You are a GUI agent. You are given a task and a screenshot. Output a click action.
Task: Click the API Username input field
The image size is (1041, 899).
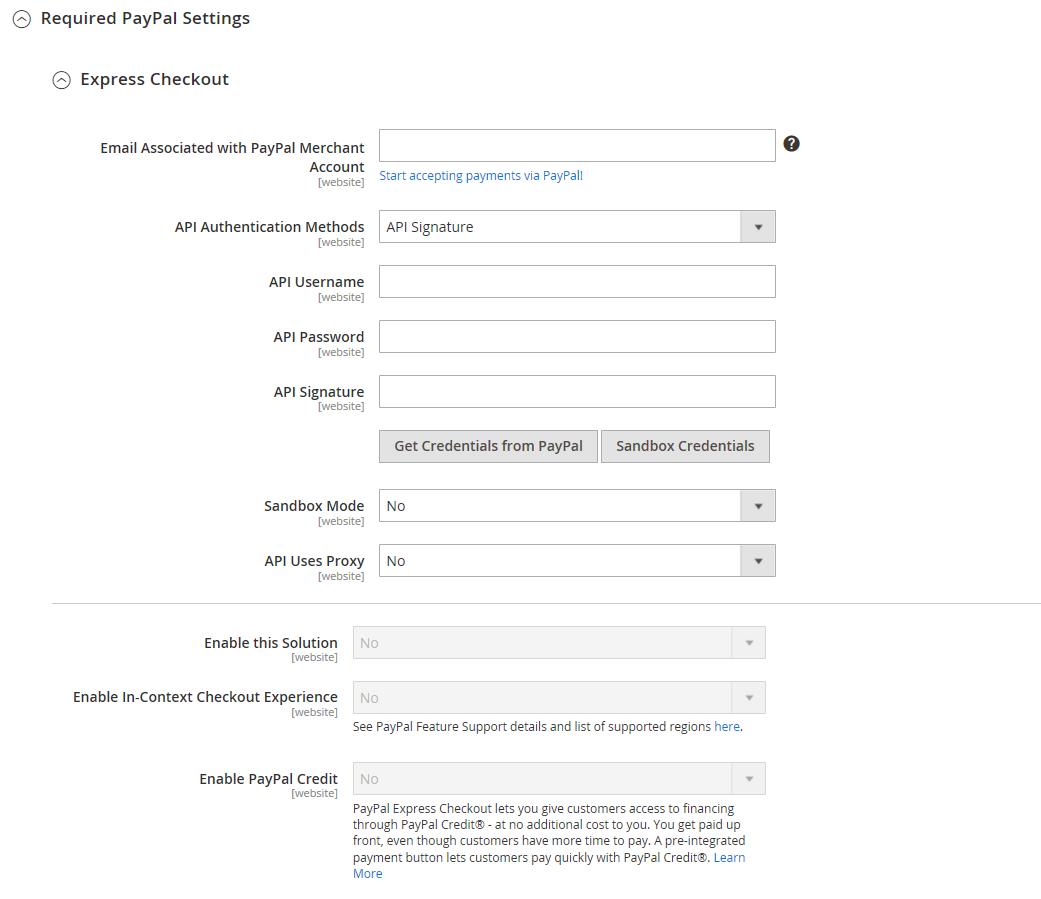point(577,281)
